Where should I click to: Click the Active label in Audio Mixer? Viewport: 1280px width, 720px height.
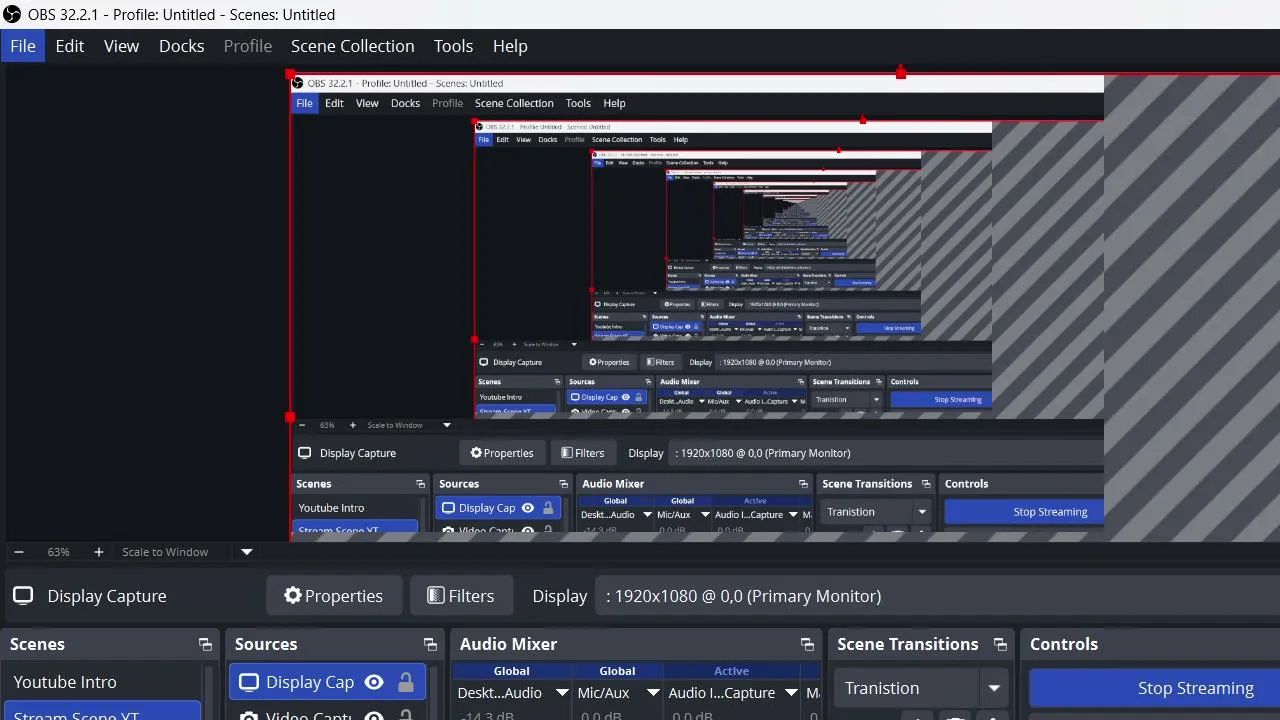coord(731,671)
